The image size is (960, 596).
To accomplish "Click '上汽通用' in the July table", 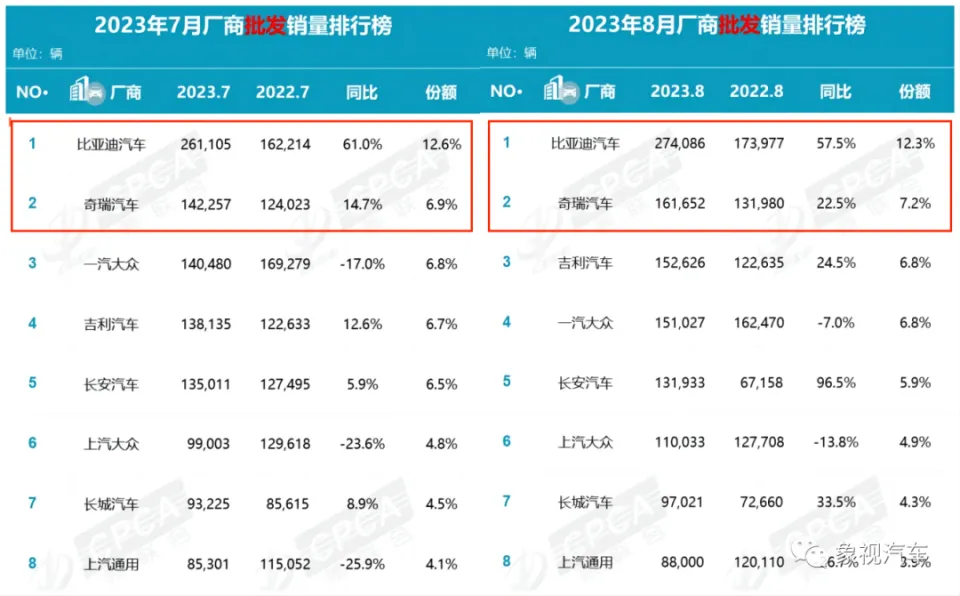I will pyautogui.click(x=111, y=564).
